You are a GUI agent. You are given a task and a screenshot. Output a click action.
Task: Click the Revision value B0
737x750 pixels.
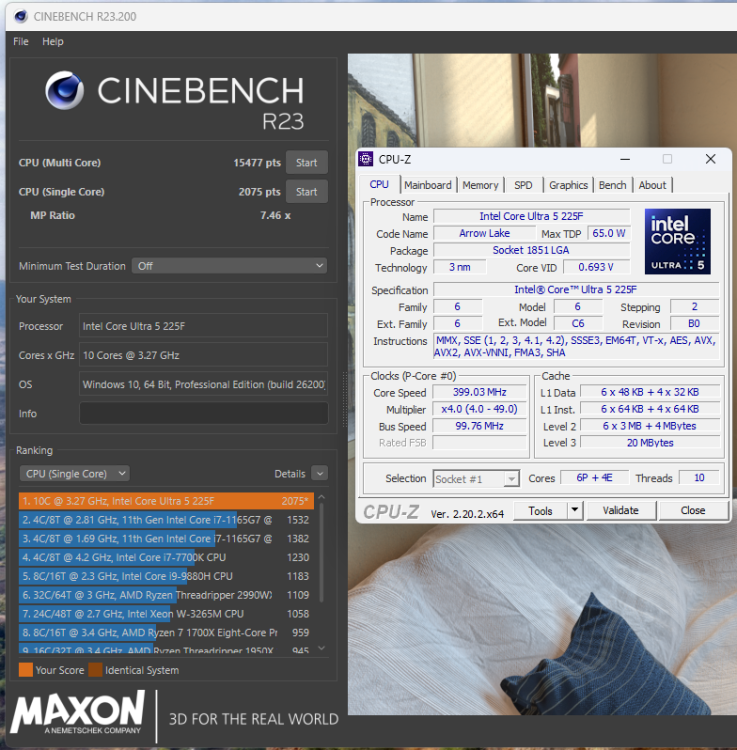click(694, 323)
